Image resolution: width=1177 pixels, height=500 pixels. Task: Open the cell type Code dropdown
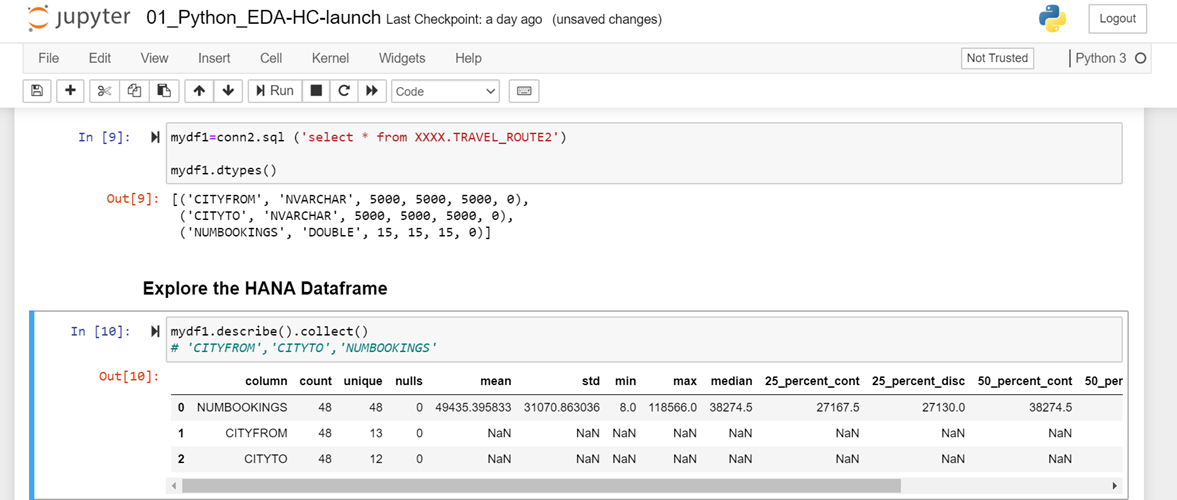coord(446,91)
